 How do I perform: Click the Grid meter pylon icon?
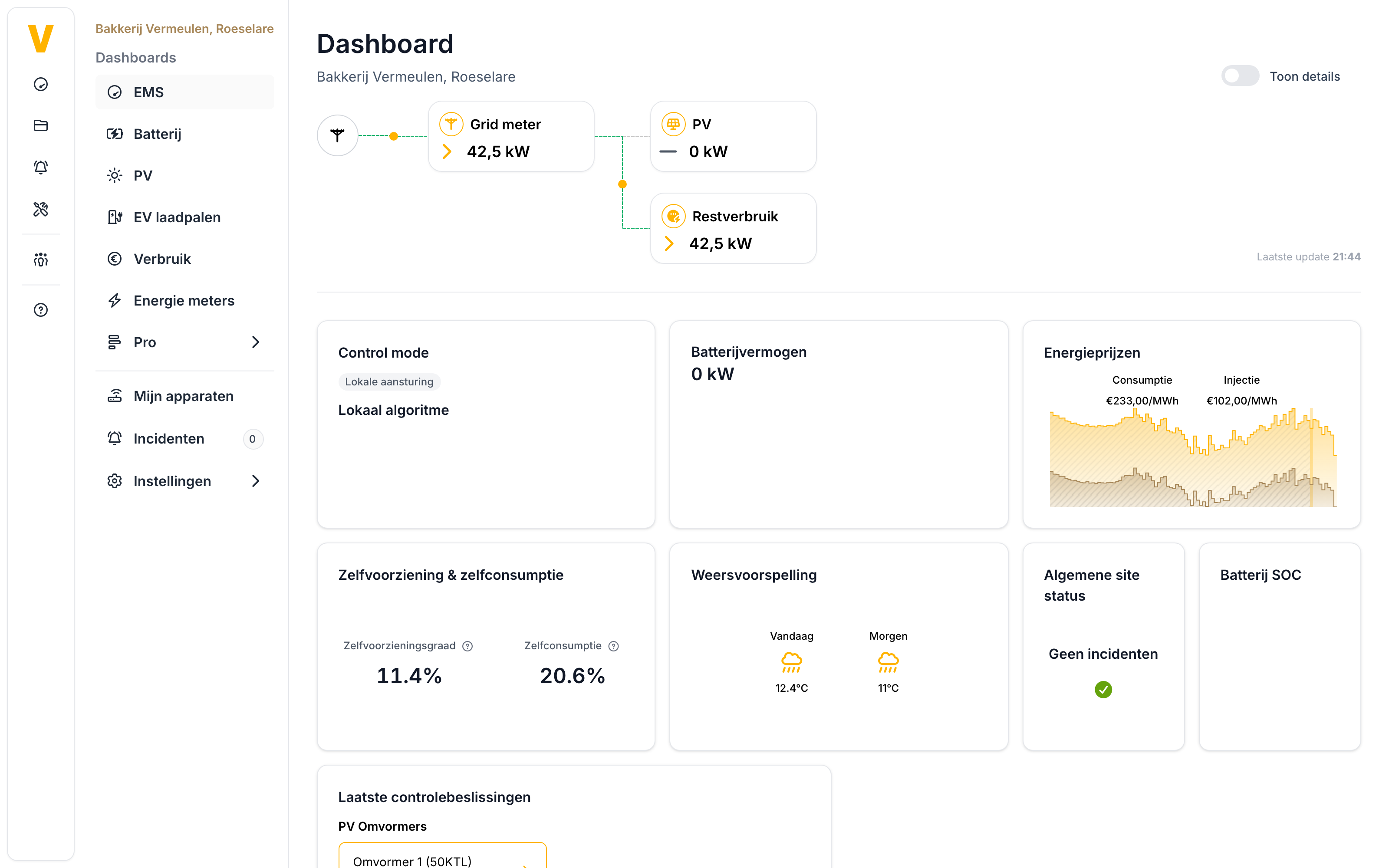tap(451, 124)
